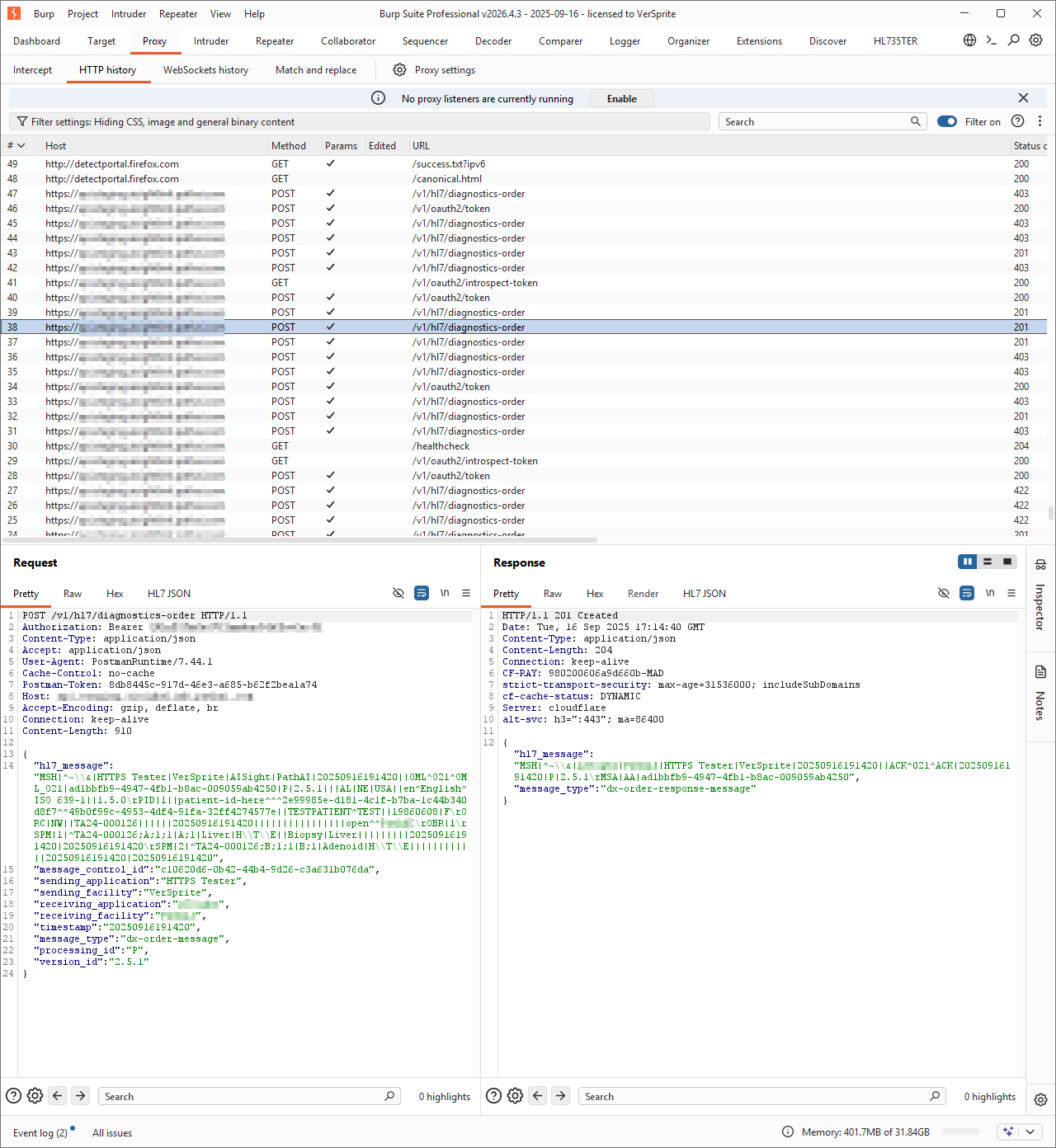Click the proxy listener info icon
Viewport: 1056px width, 1148px height.
pos(378,98)
